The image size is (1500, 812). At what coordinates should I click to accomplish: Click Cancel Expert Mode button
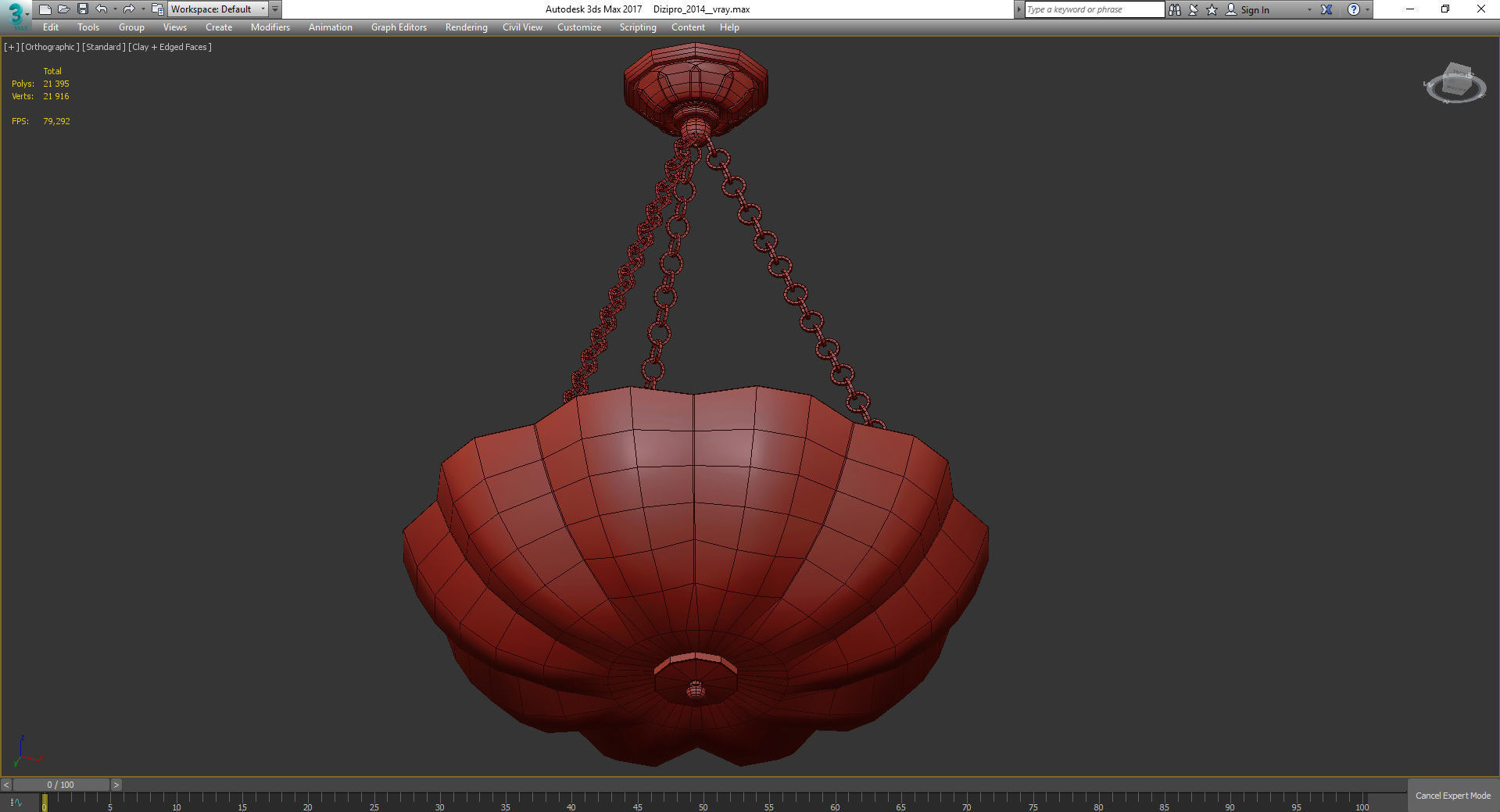[1453, 796]
